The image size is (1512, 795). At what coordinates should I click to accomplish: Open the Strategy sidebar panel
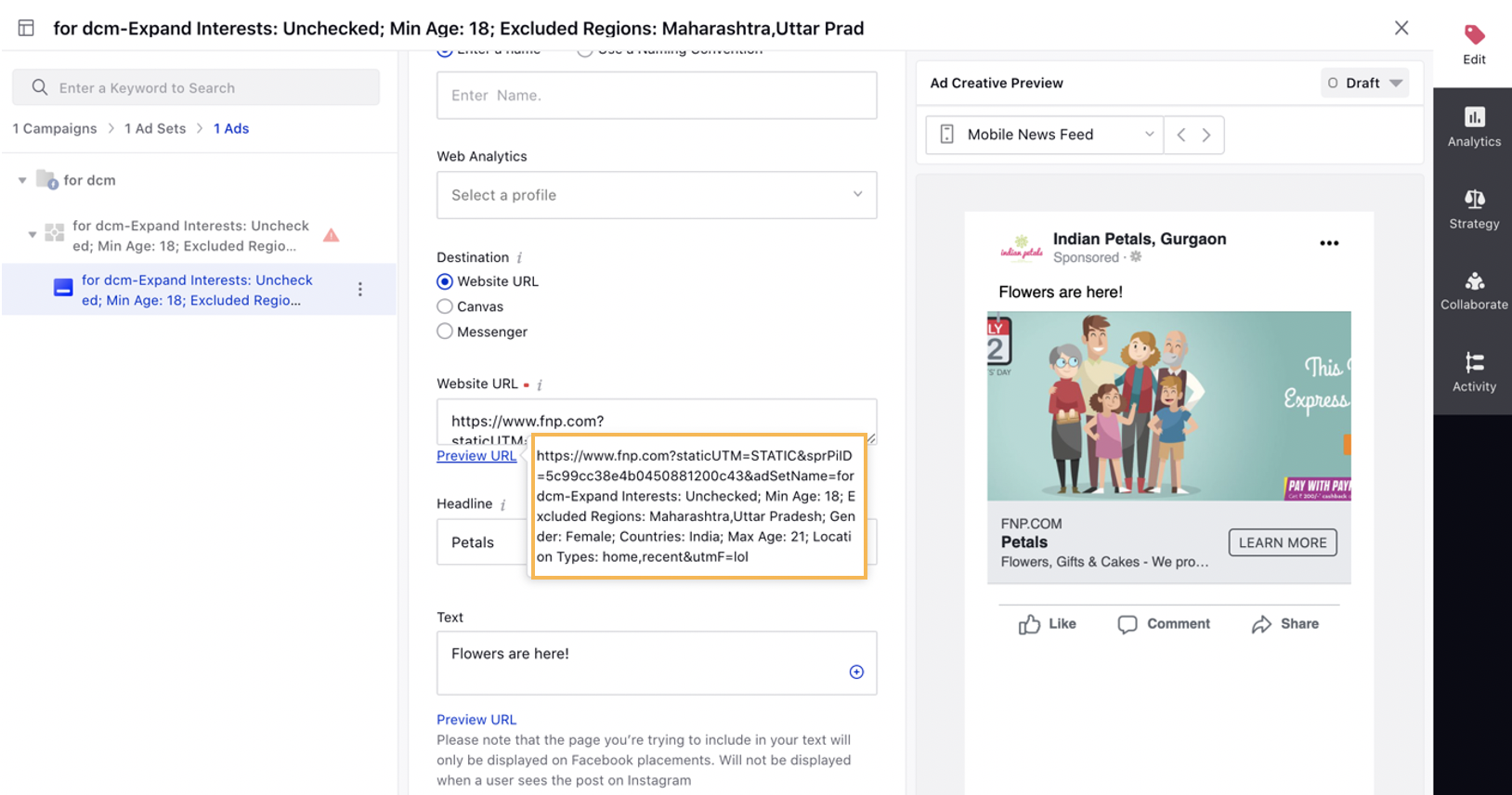(x=1474, y=210)
